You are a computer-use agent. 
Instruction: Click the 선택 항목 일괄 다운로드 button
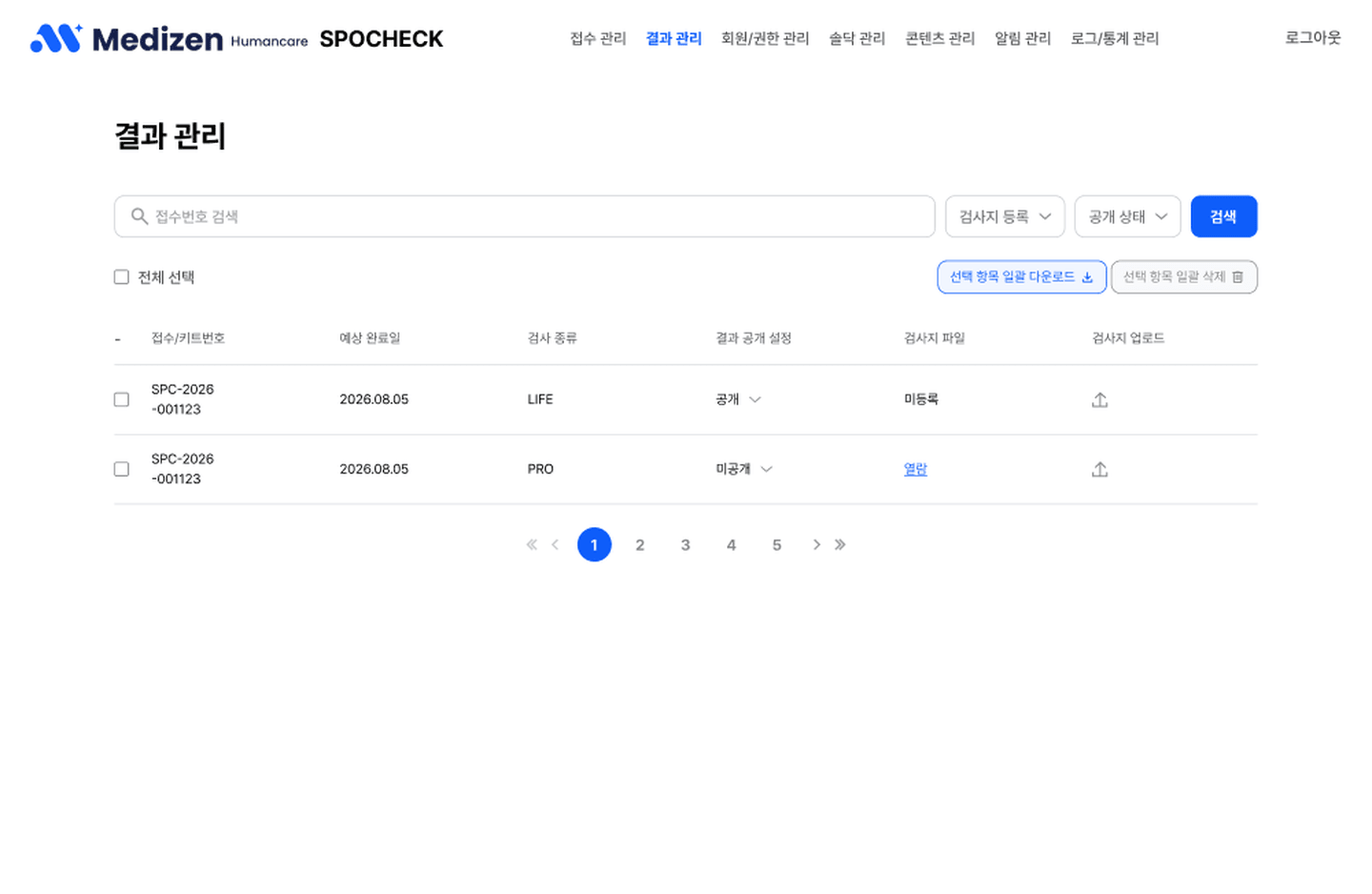click(x=1021, y=277)
